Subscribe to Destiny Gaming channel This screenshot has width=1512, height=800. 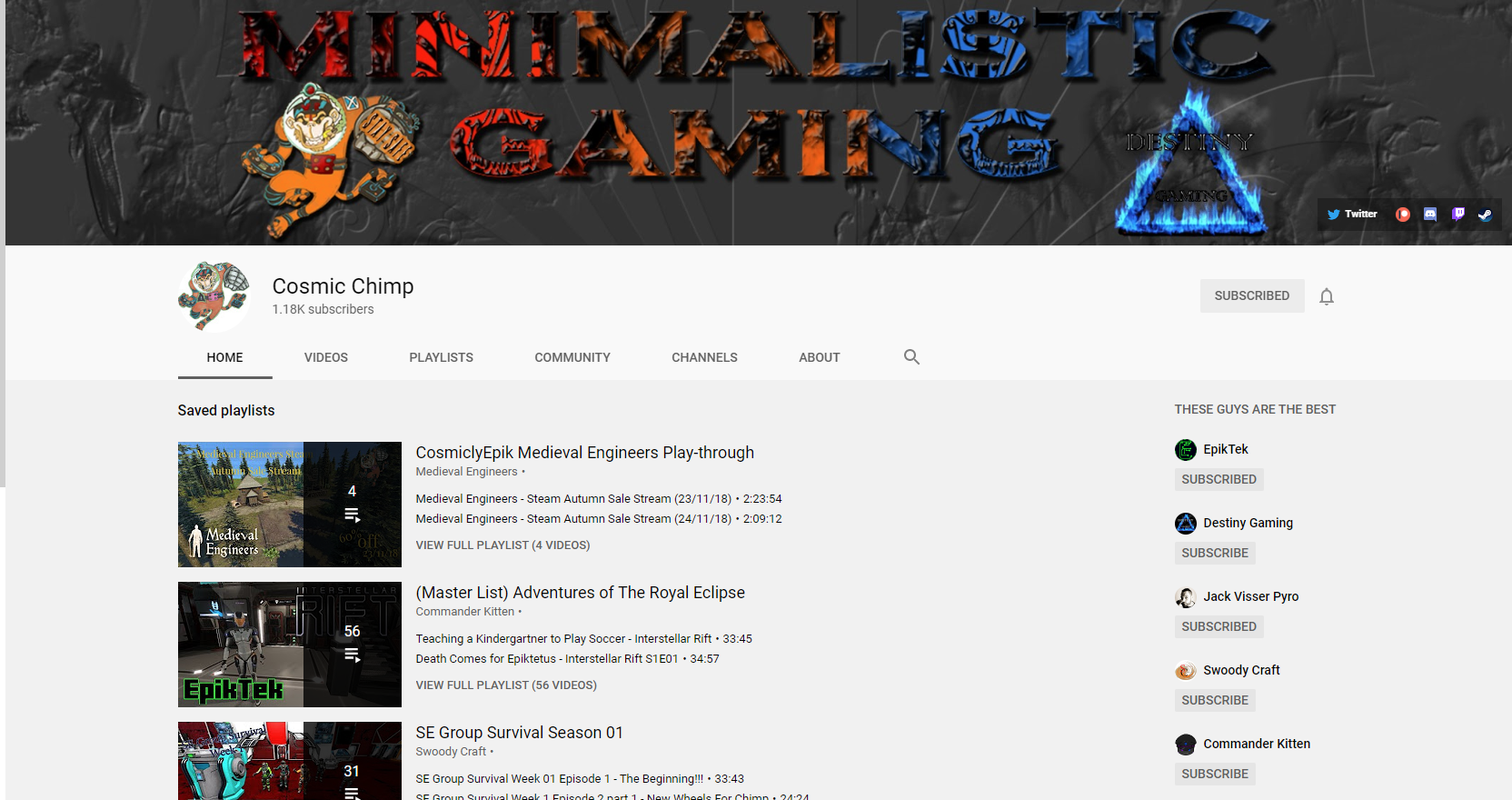[x=1214, y=553]
